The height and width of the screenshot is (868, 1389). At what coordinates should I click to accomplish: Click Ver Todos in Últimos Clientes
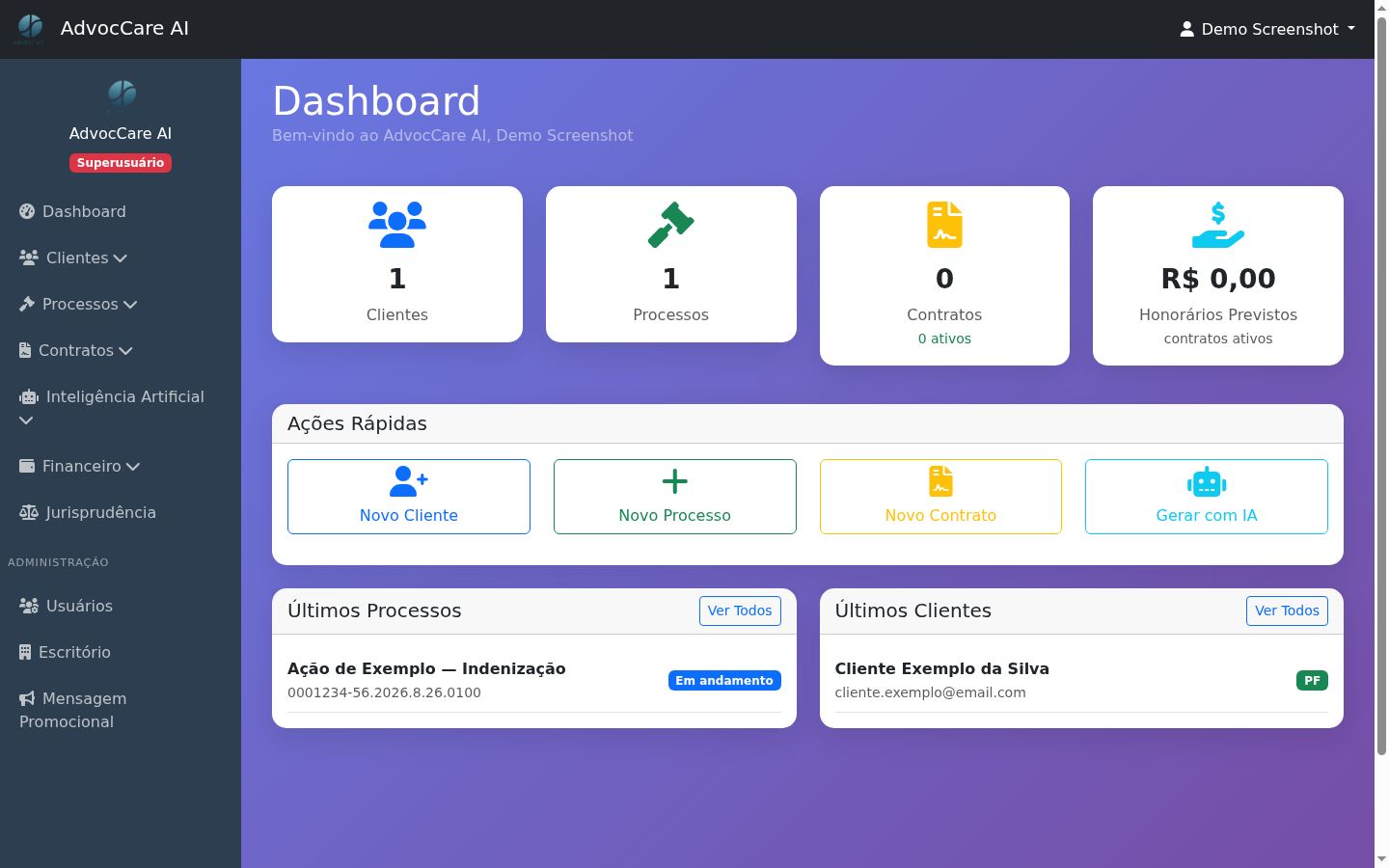point(1287,610)
